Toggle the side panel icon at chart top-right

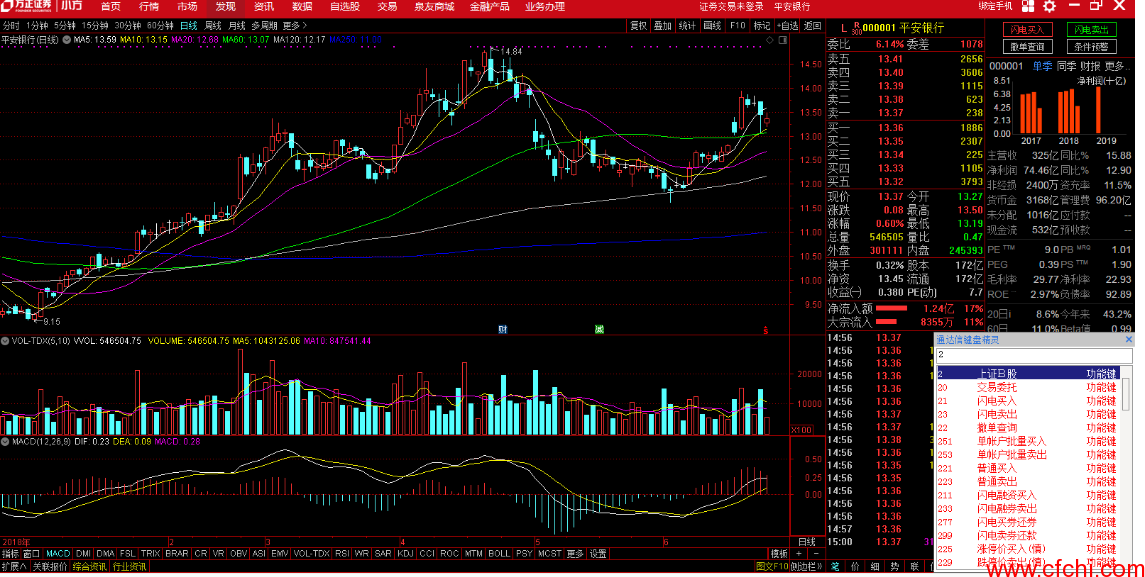pyautogui.click(x=782, y=40)
